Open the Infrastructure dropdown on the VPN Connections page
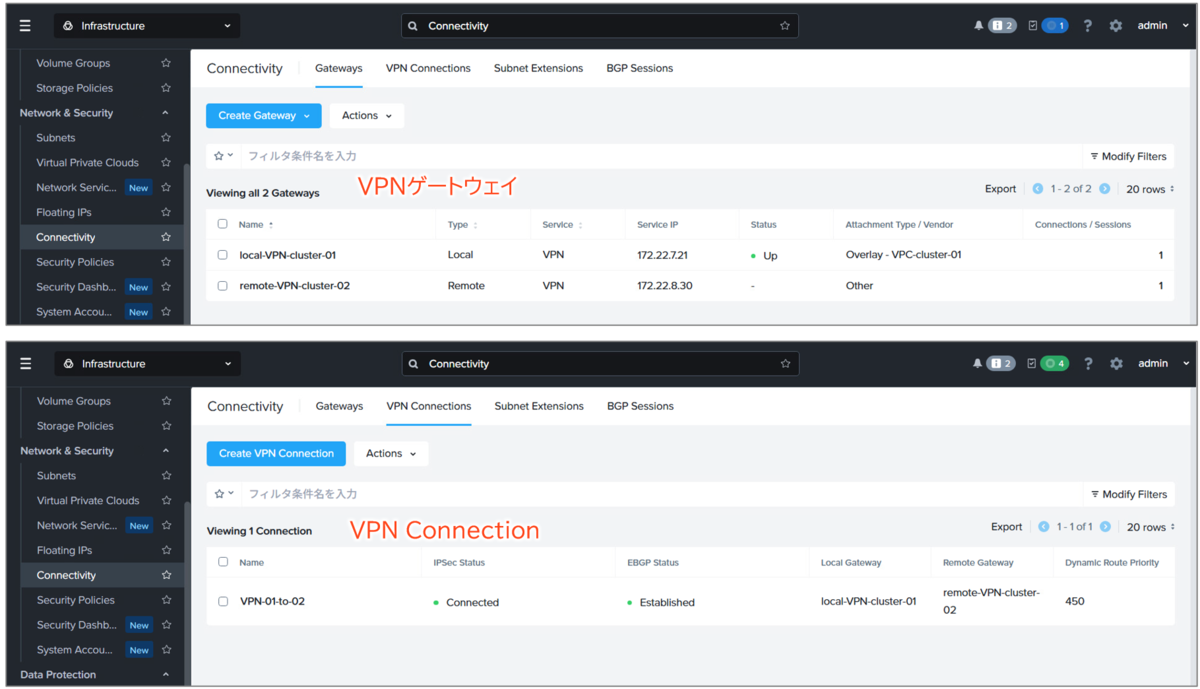 tap(146, 364)
